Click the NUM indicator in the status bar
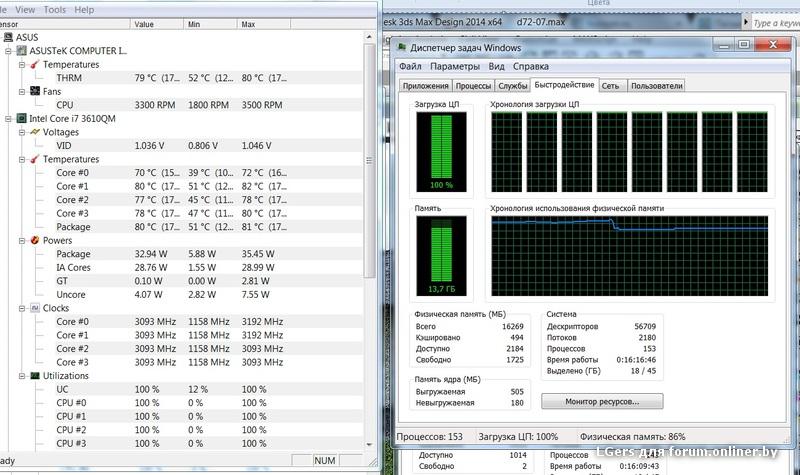 (324, 461)
